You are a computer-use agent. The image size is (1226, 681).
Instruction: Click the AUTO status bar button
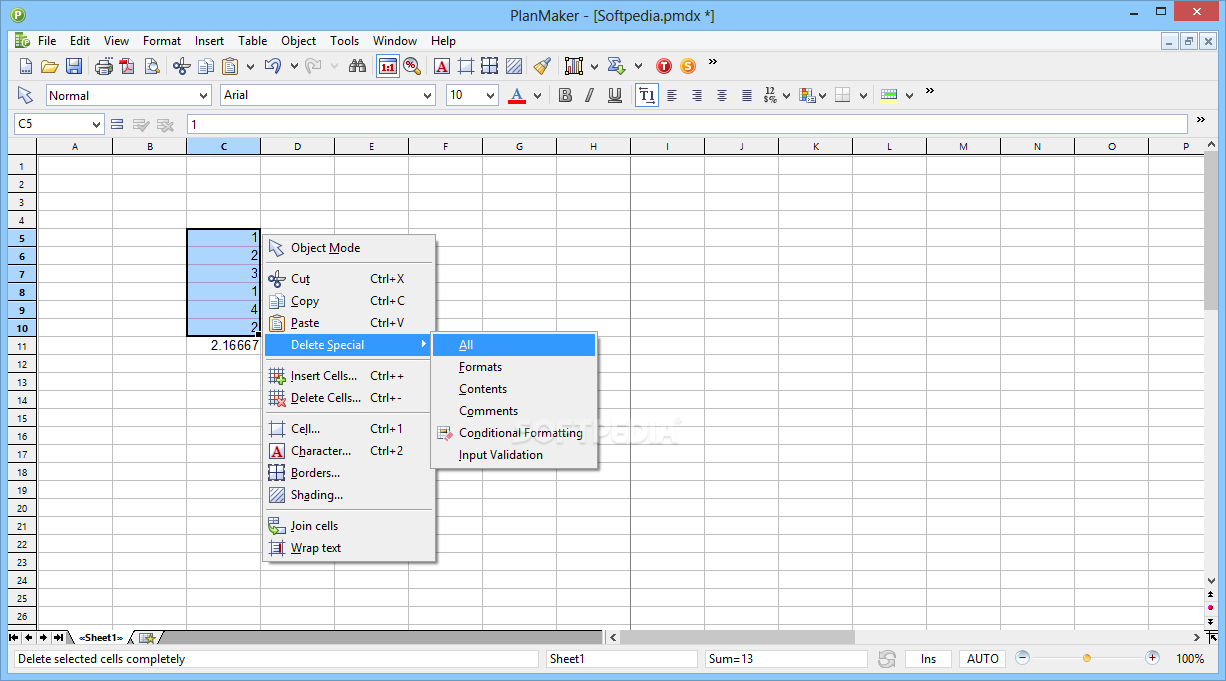tap(983, 659)
